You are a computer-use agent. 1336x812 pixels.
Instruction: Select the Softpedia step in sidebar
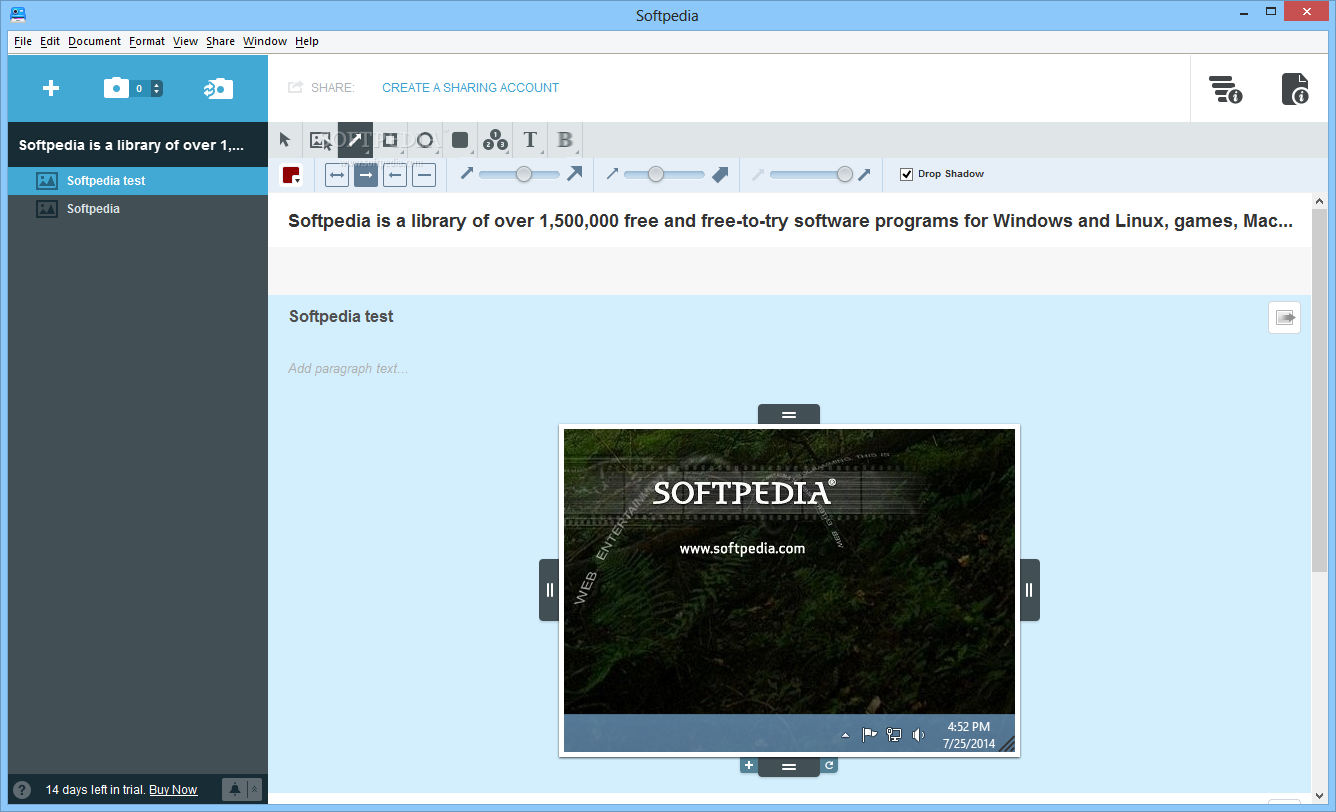[x=138, y=209]
